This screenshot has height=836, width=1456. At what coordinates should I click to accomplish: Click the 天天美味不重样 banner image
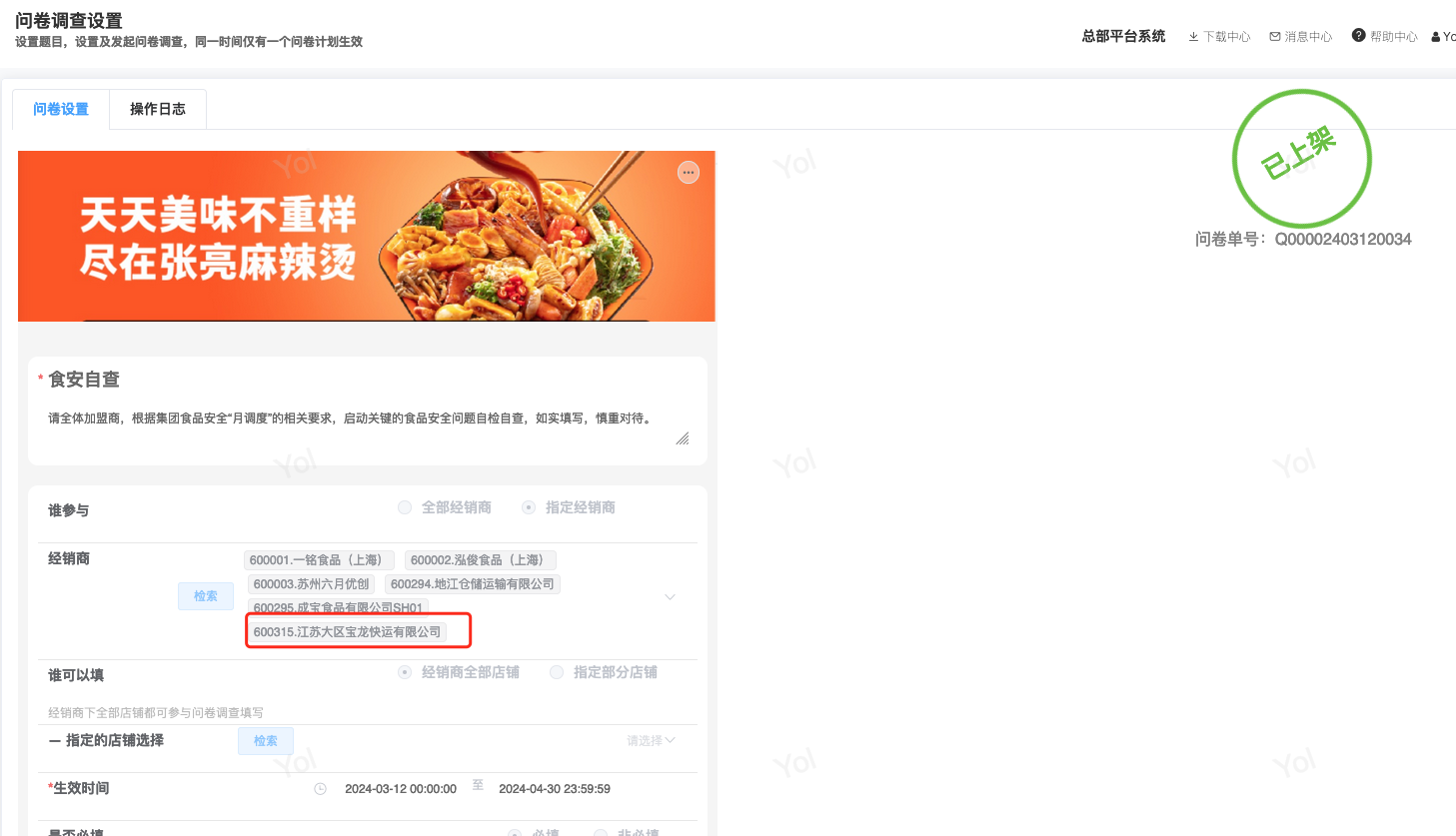pyautogui.click(x=367, y=237)
